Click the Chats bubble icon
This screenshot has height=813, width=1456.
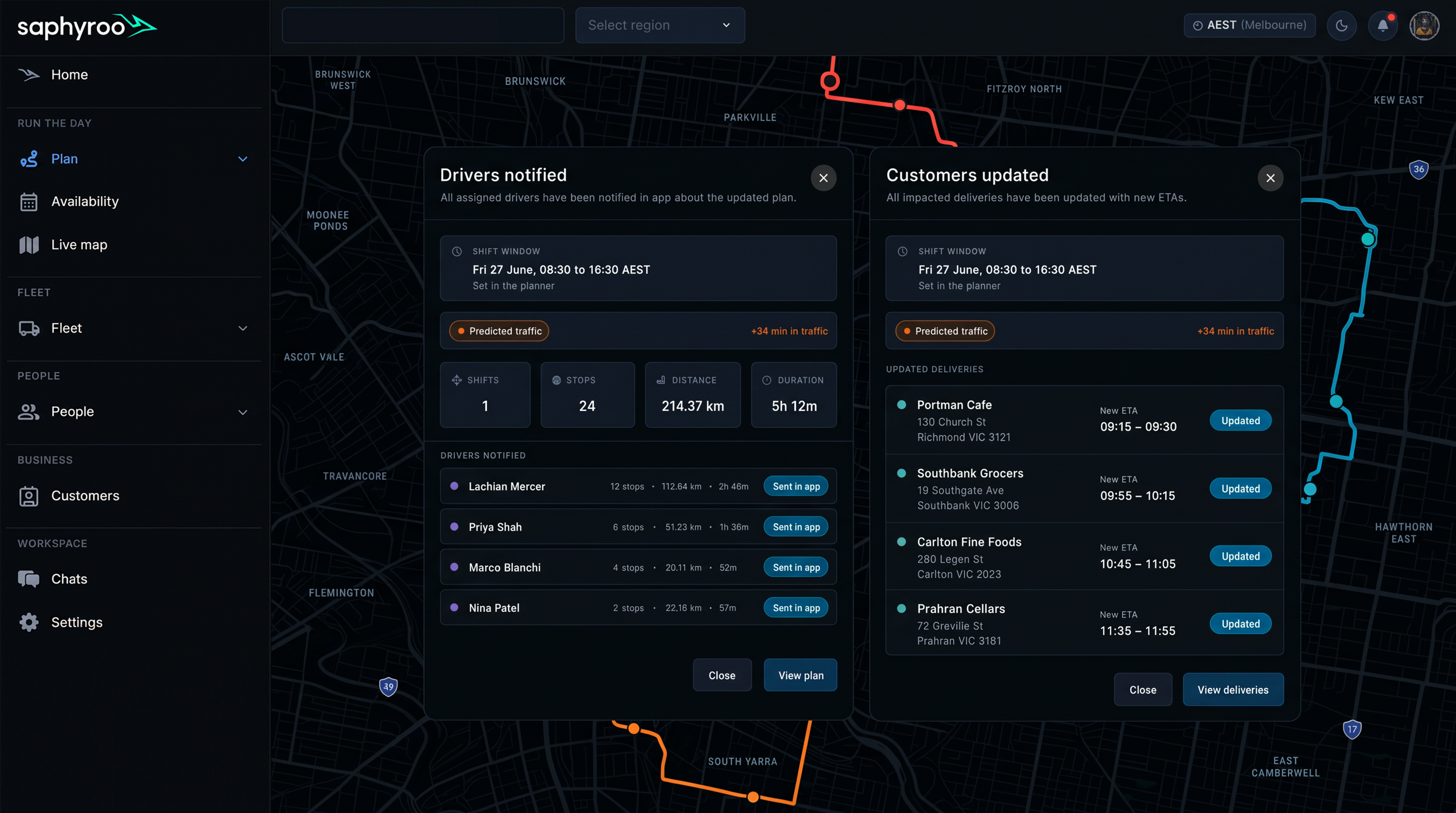(29, 579)
